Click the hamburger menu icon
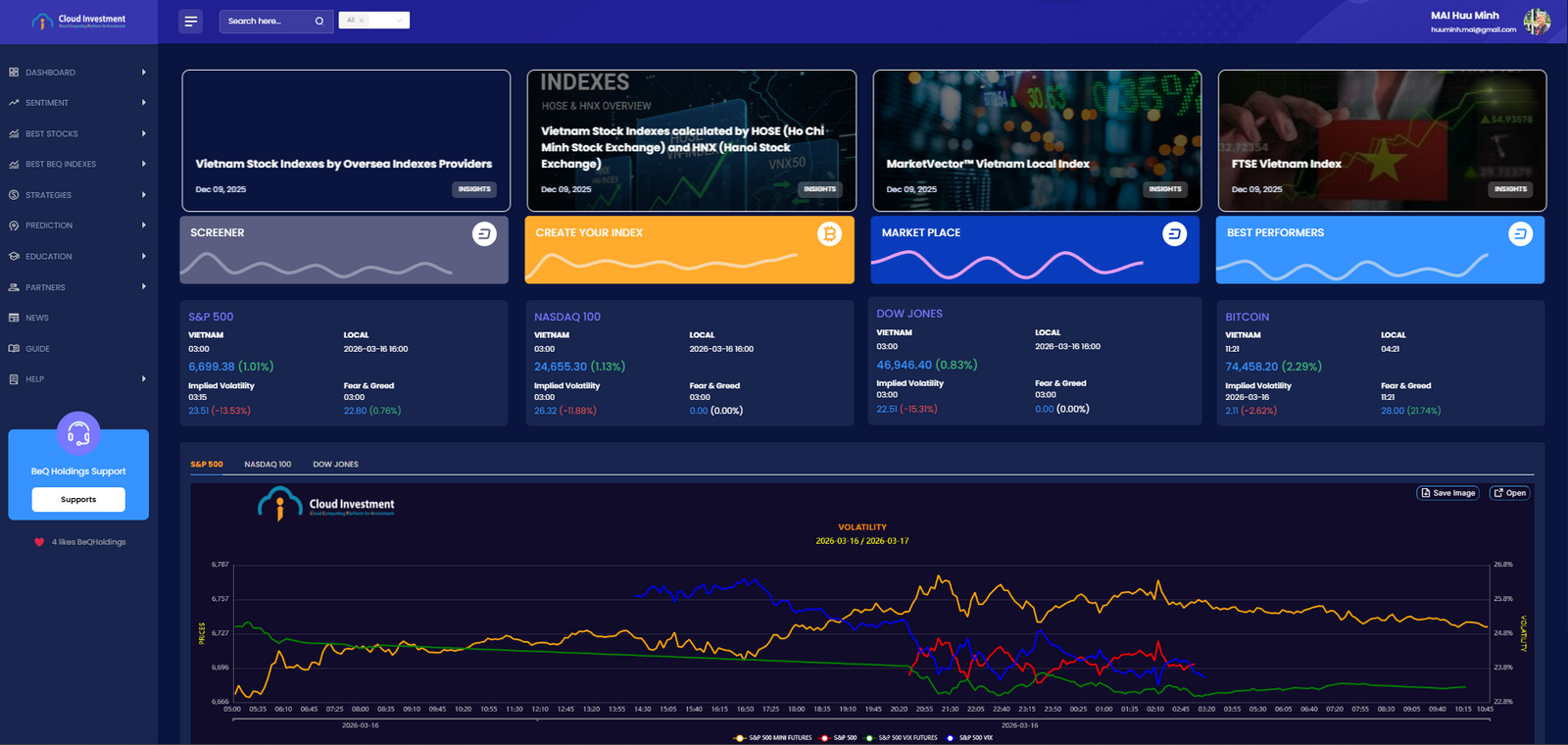This screenshot has width=1568, height=745. 190,21
